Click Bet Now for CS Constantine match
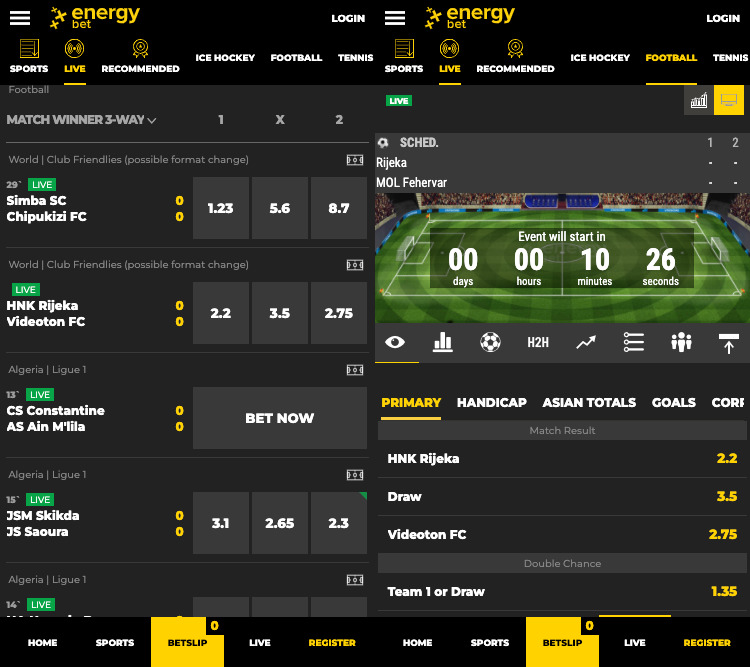750x667 pixels. [280, 418]
